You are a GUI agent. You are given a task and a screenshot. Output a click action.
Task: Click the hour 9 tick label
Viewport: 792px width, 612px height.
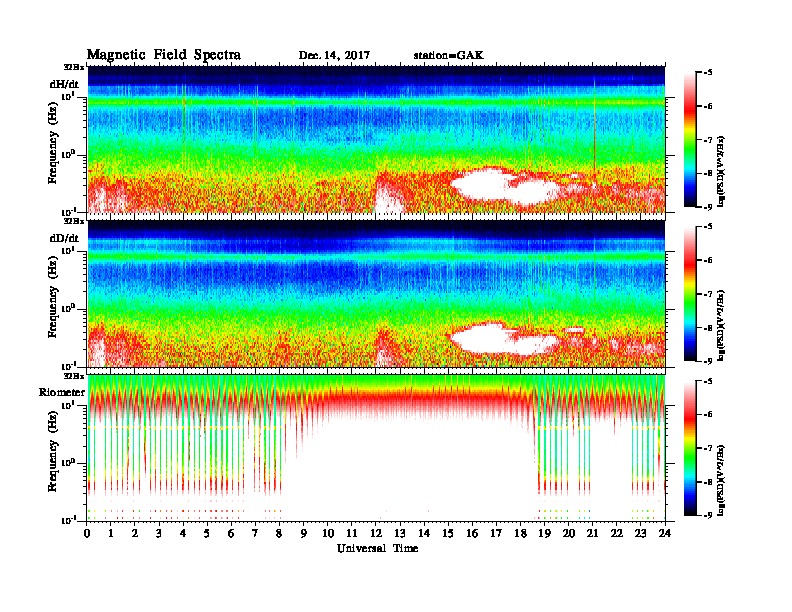pyautogui.click(x=304, y=533)
